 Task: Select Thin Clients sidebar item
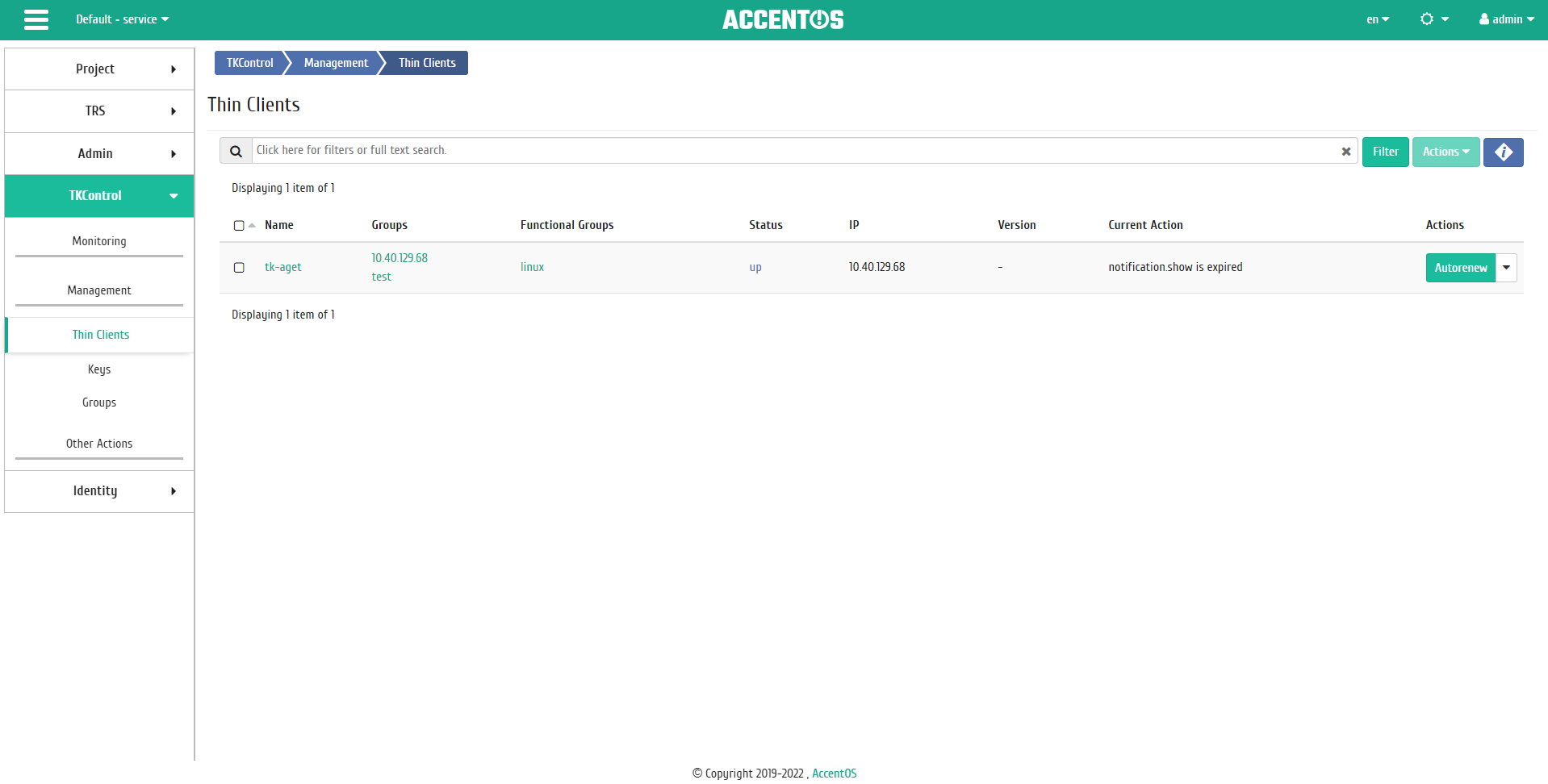[x=100, y=335]
